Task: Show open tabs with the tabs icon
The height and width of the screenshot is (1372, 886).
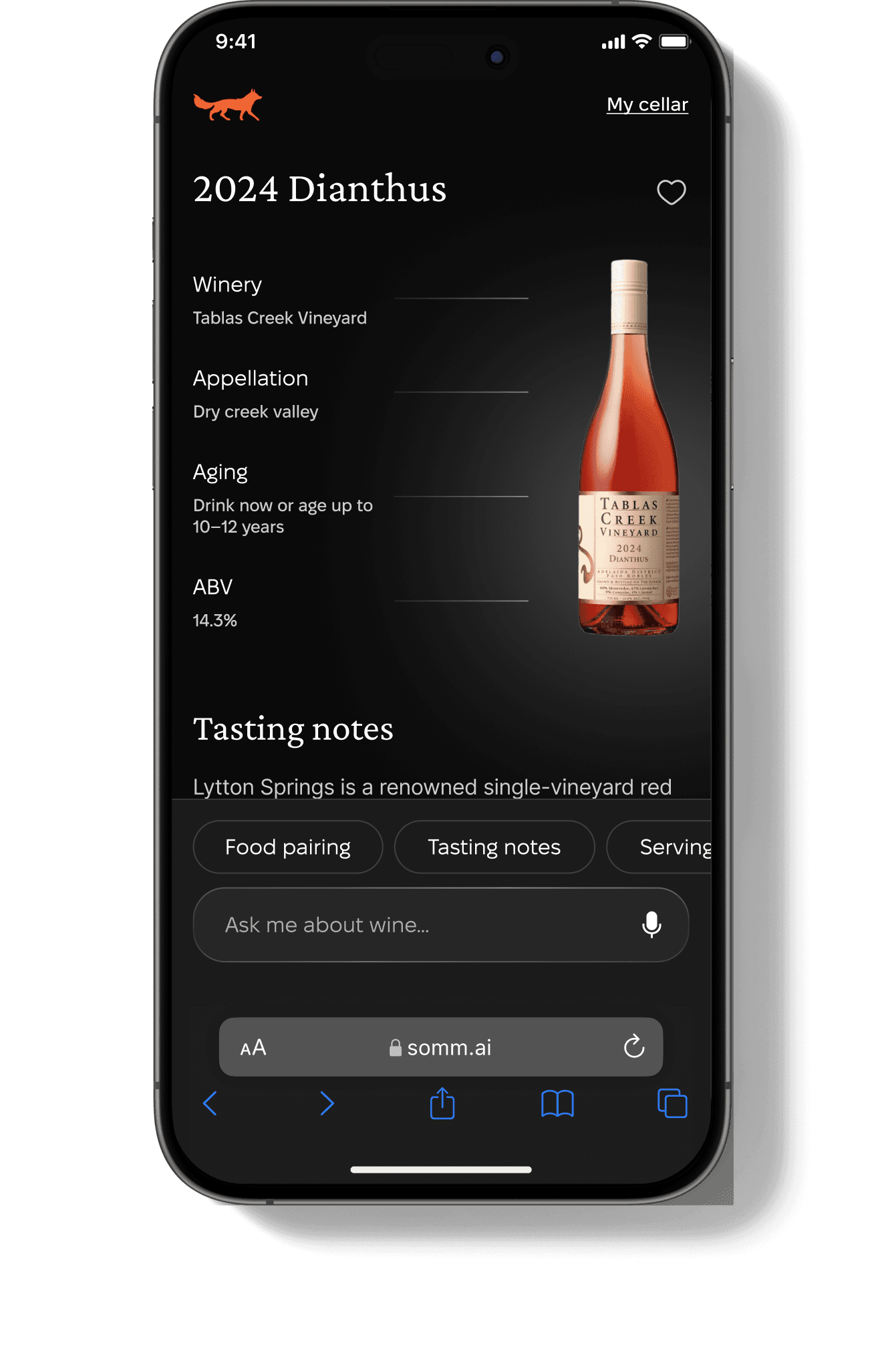Action: click(x=672, y=1103)
